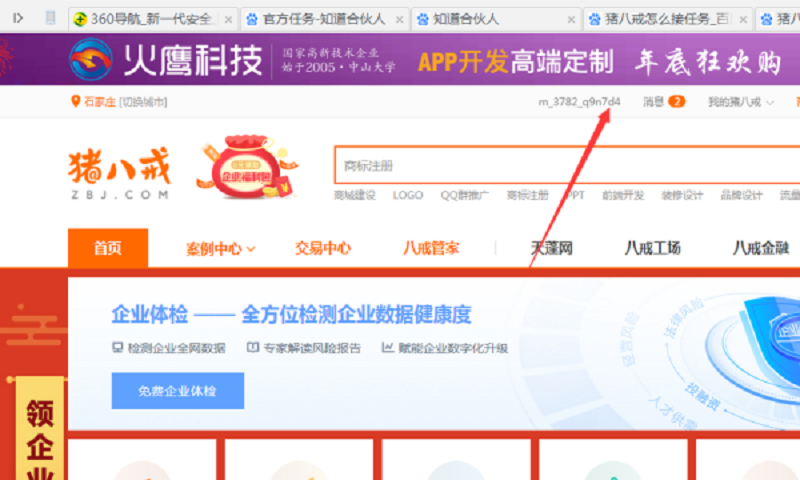Click the 石家庄 city name

pyautogui.click(x=99, y=102)
